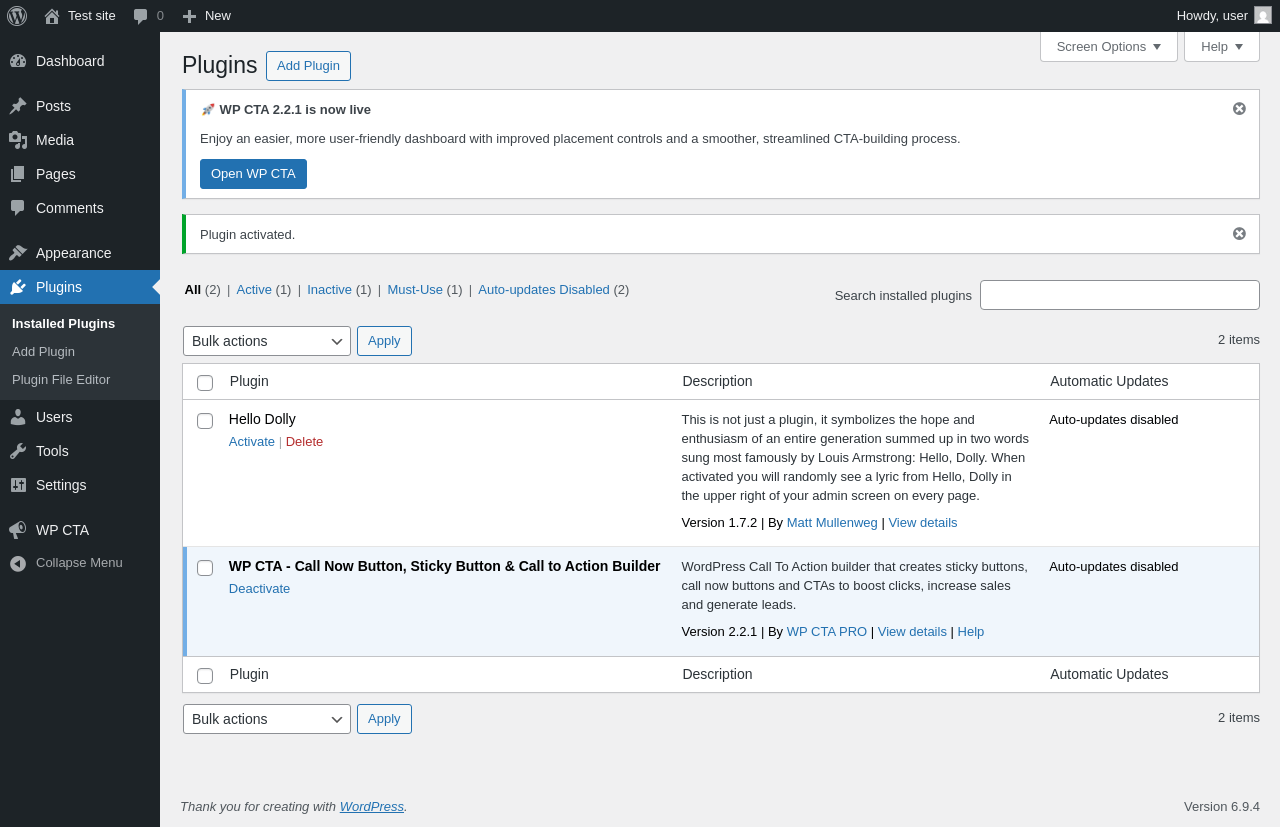Check the WP CTA plugin row checkbox
The image size is (1280, 827).
pyautogui.click(x=205, y=568)
